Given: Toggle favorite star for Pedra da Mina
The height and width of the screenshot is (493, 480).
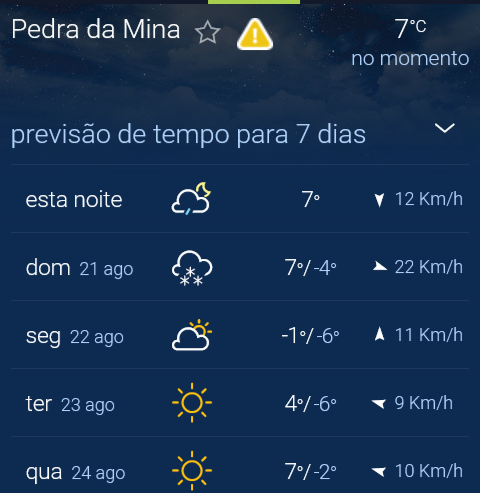Looking at the screenshot, I should pos(207,32).
